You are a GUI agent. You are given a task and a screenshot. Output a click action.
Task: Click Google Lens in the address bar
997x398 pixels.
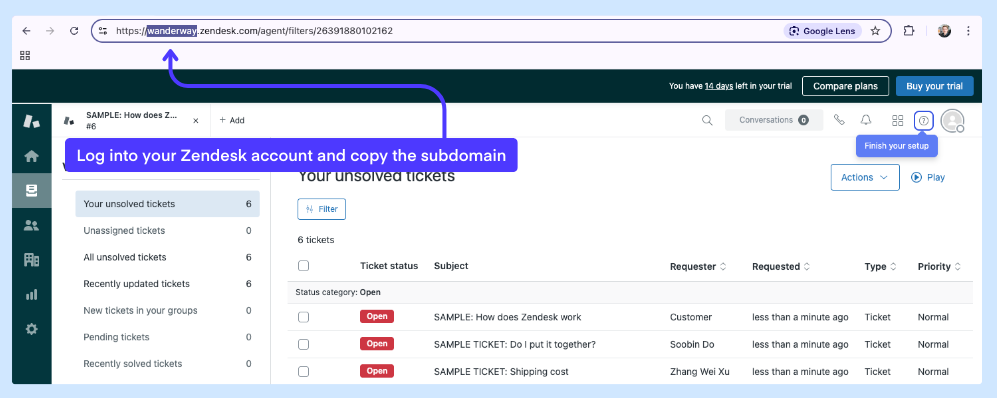coord(823,31)
